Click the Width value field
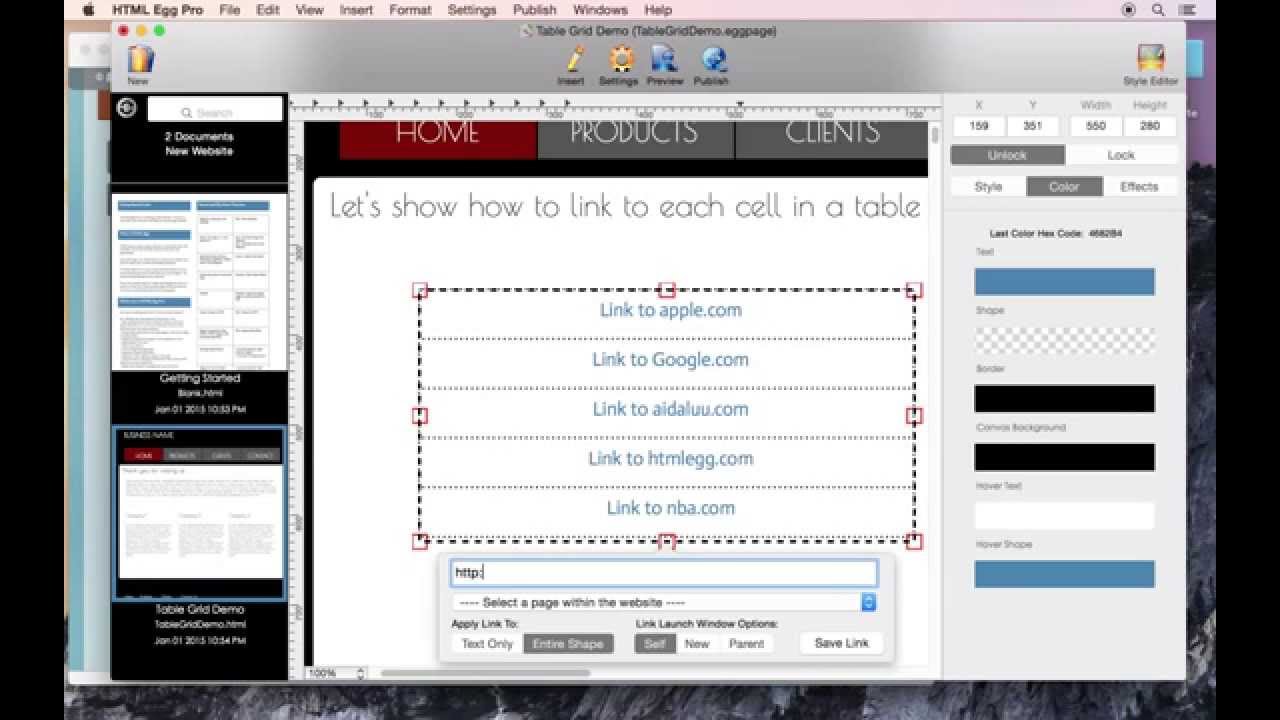 click(1096, 126)
